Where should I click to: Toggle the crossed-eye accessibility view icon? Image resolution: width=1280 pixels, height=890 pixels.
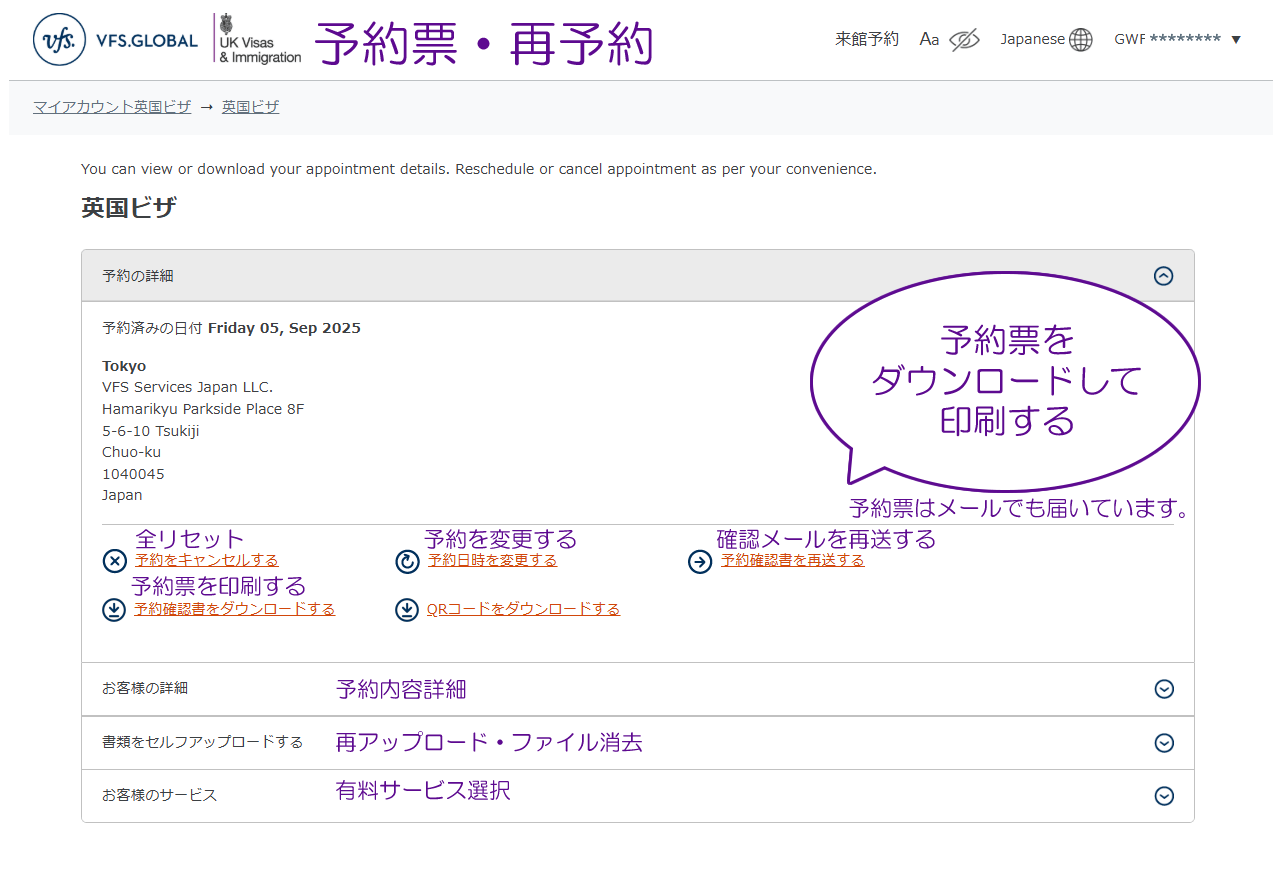(x=964, y=40)
